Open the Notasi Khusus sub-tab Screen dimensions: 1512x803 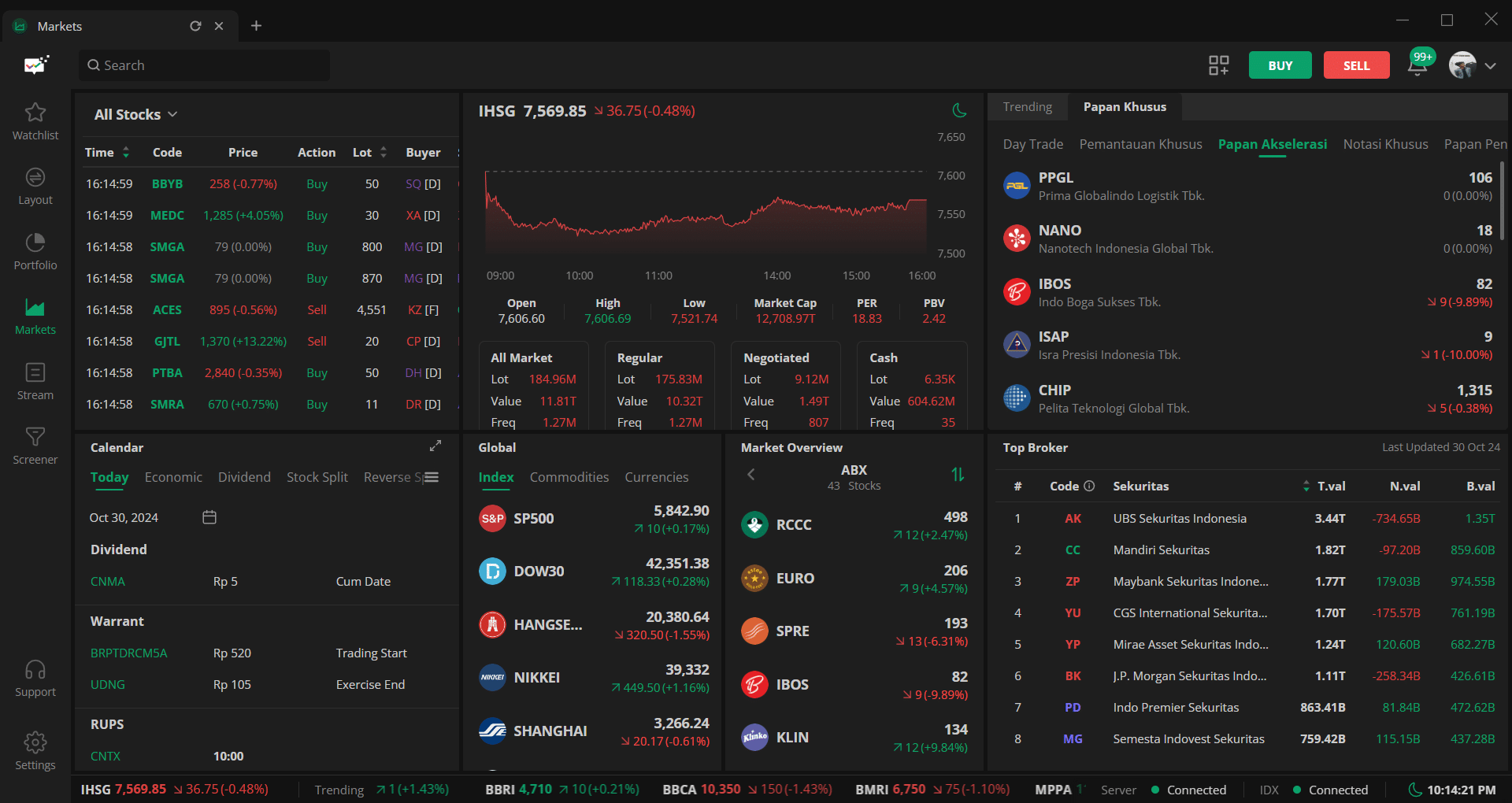pos(1385,144)
